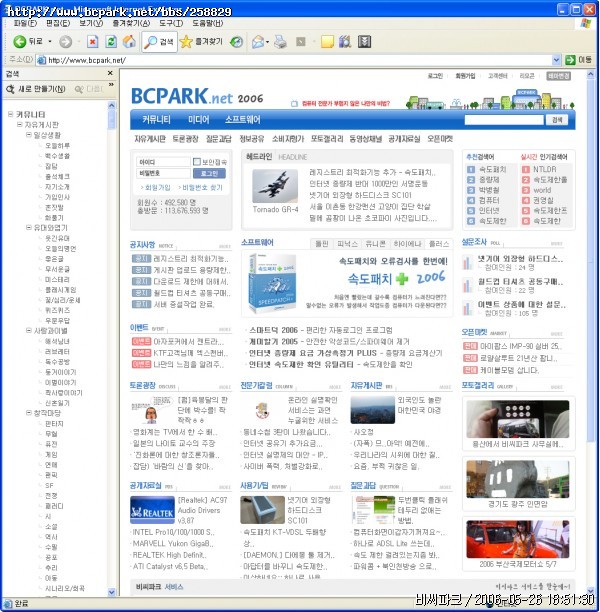
Task: Collapse the 자유게시판 tree node
Action: [x=19, y=125]
